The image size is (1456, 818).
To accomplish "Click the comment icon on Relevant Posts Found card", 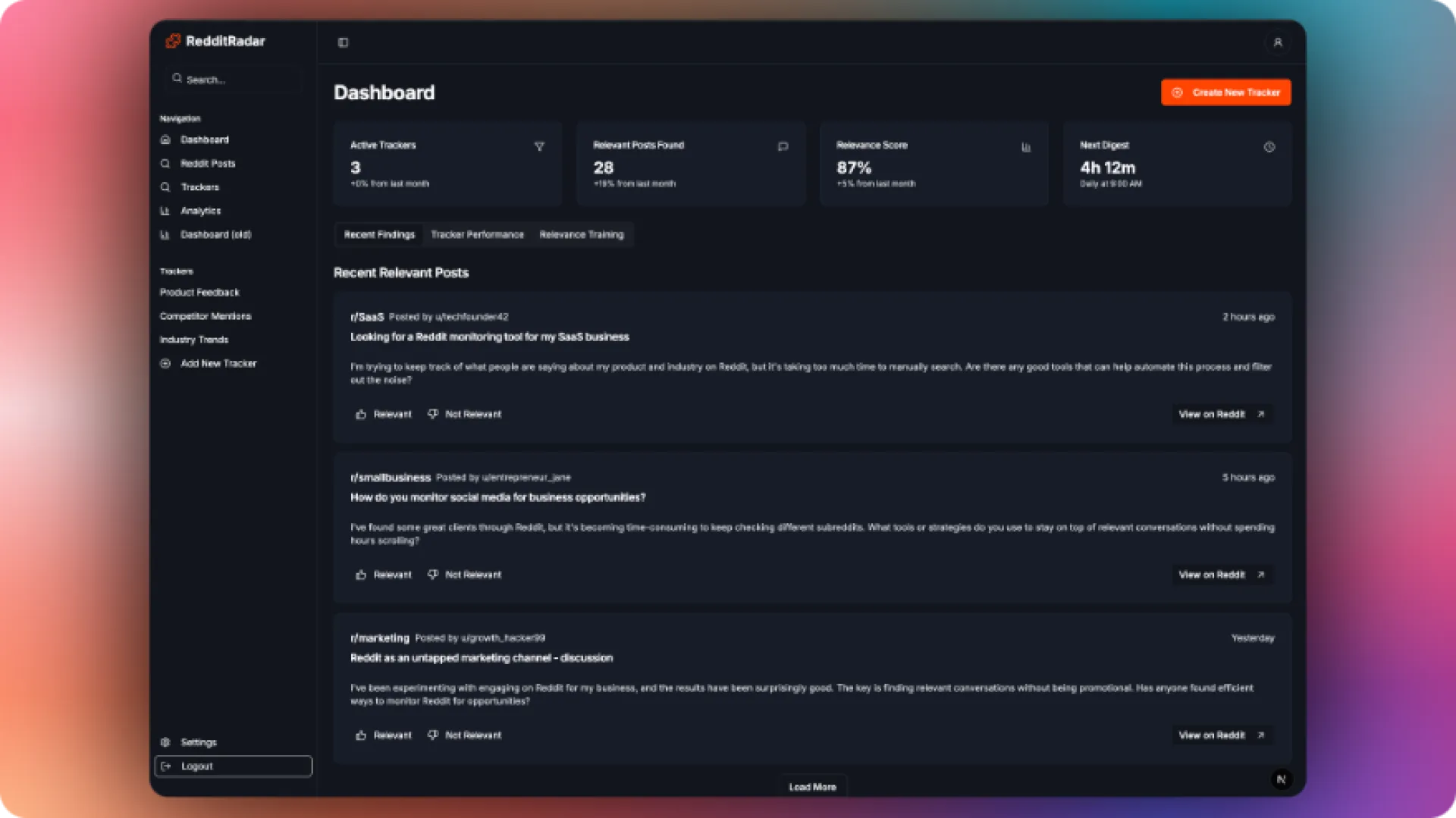I will (x=783, y=146).
